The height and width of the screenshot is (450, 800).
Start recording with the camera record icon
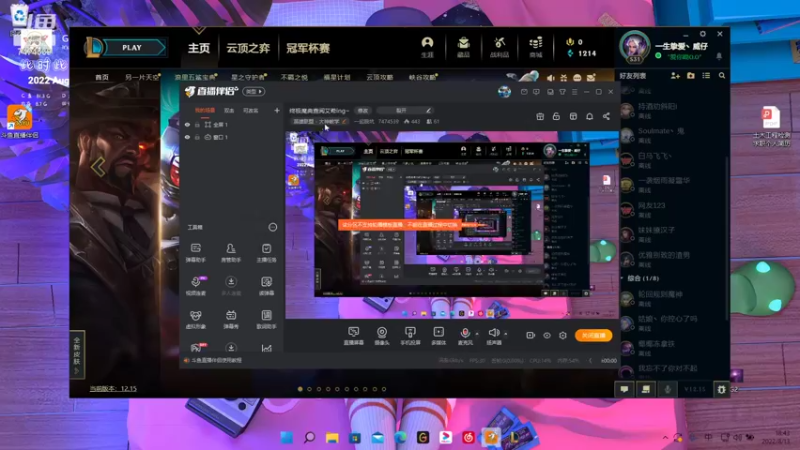[x=531, y=335]
